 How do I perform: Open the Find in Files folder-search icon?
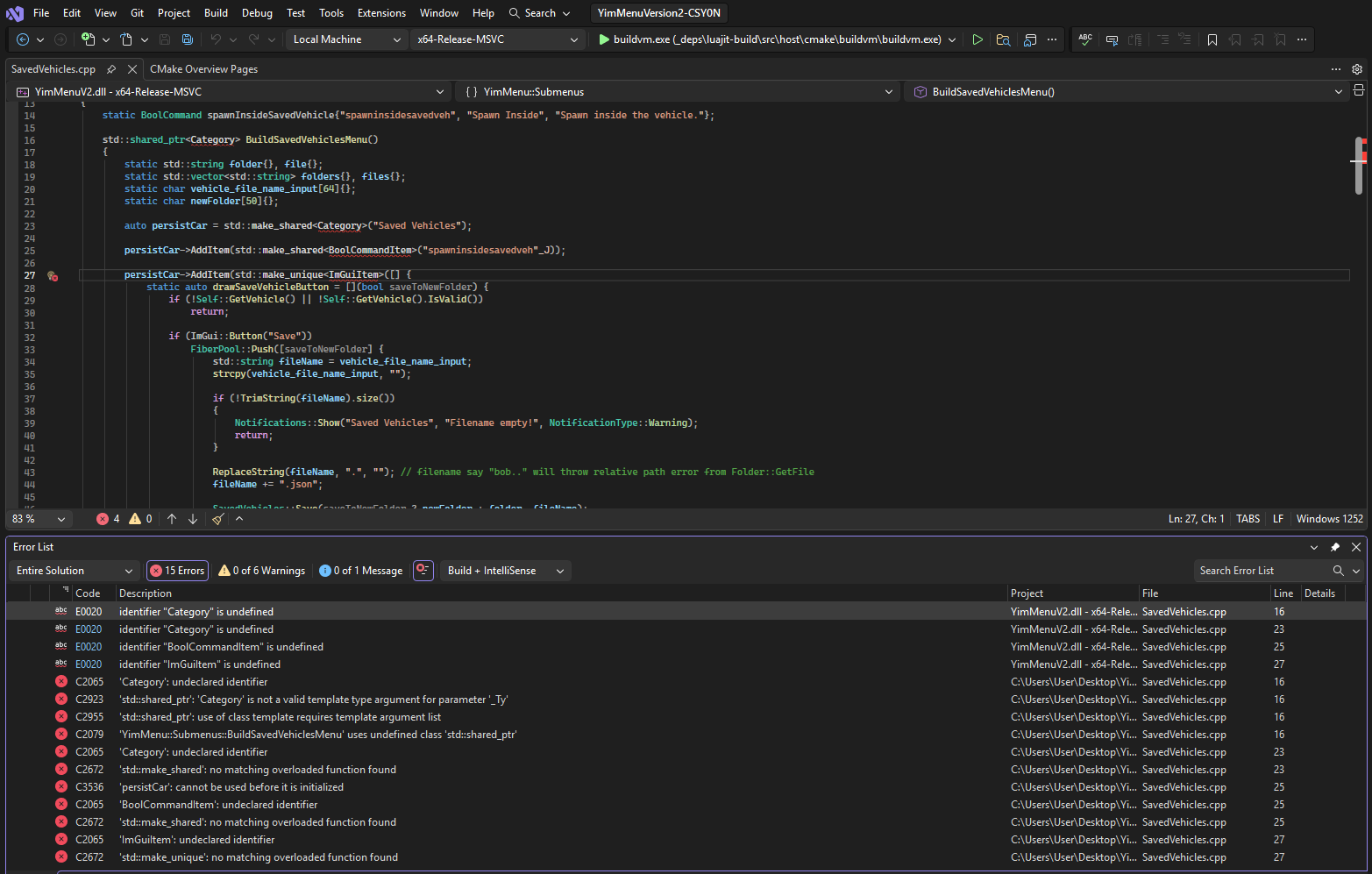click(x=1004, y=39)
